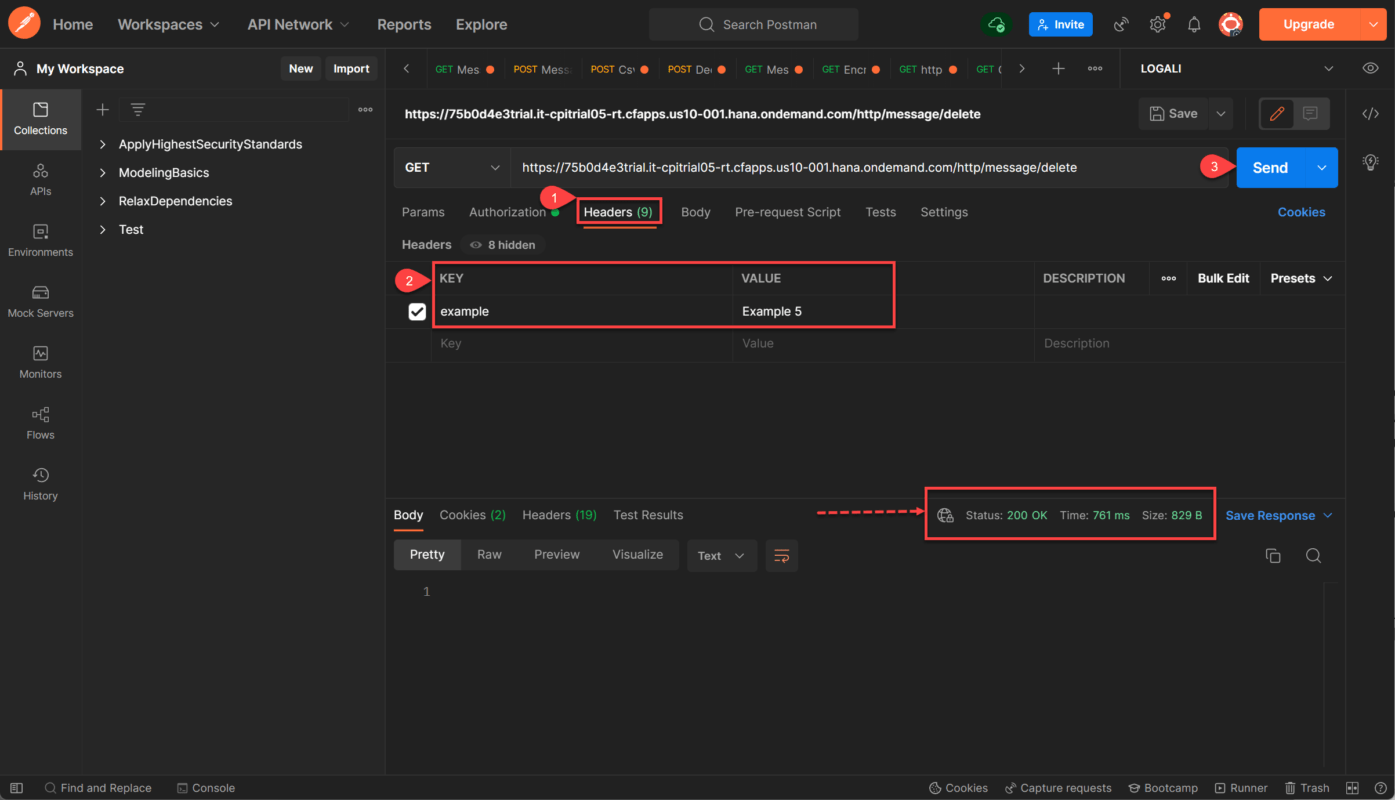The width and height of the screenshot is (1395, 800).
Task: Click the Postman logo icon
Action: click(x=24, y=24)
